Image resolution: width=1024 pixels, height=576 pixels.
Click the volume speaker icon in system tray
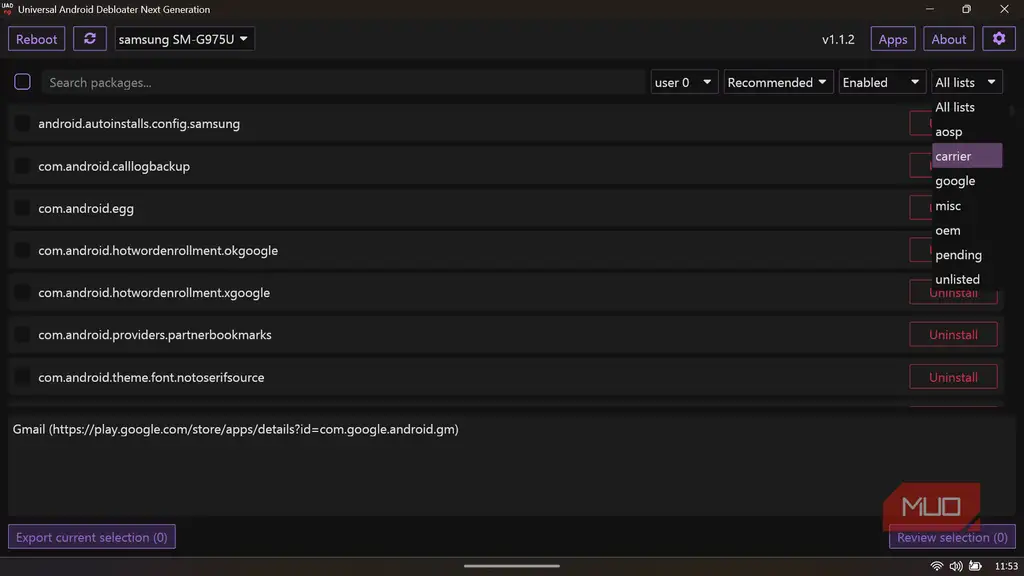tap(956, 566)
